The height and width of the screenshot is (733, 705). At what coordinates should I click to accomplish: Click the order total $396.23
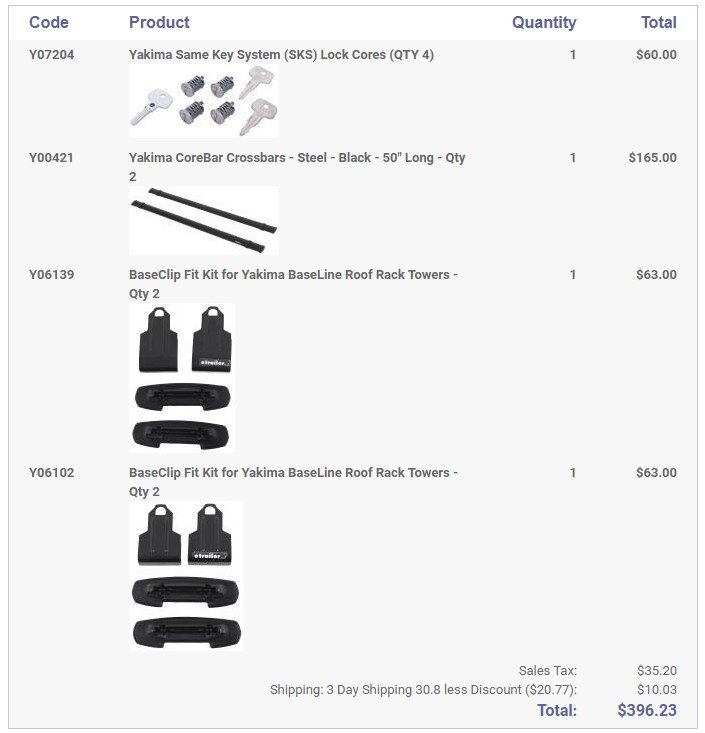coord(647,711)
